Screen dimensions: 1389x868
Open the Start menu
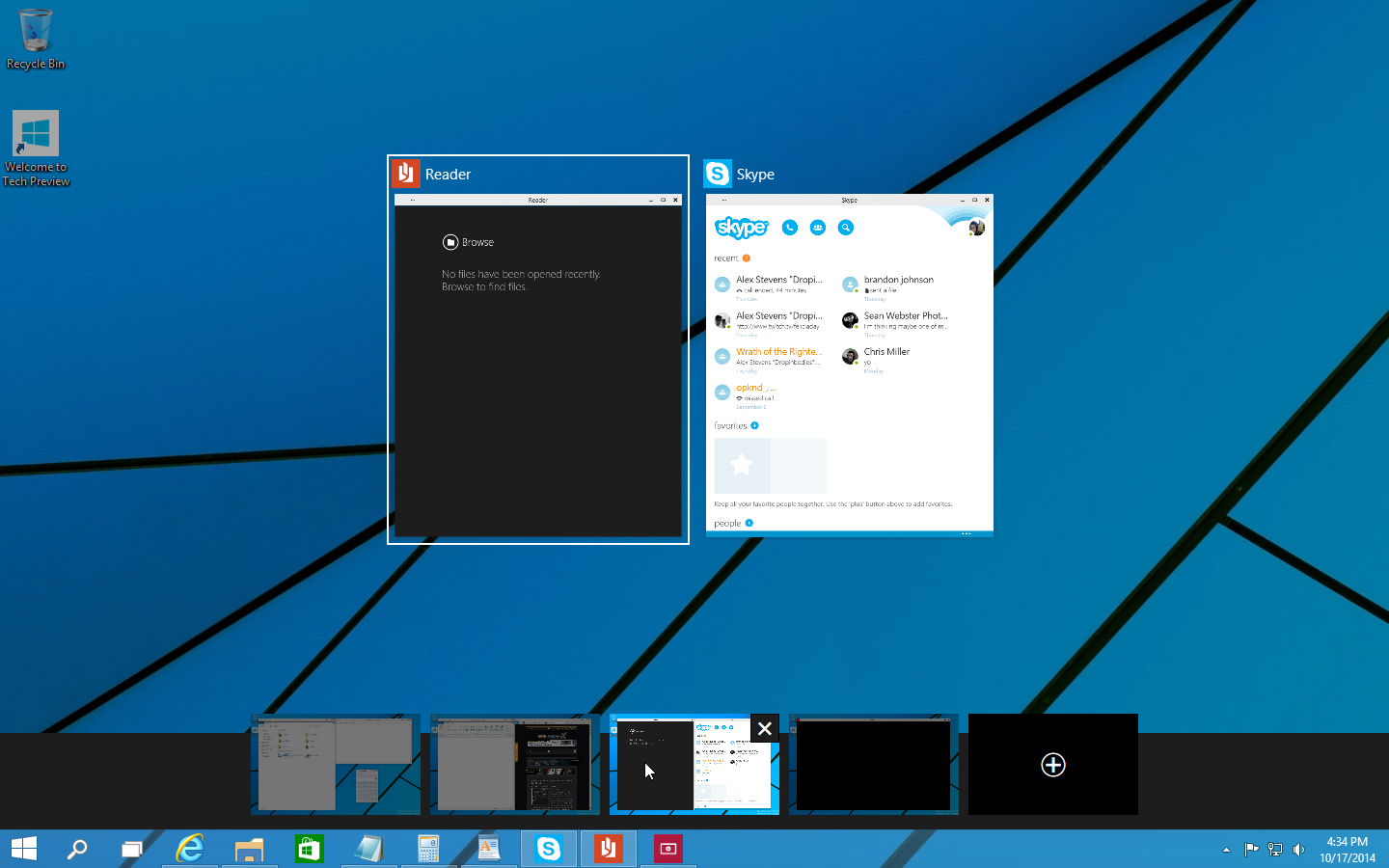[24, 849]
